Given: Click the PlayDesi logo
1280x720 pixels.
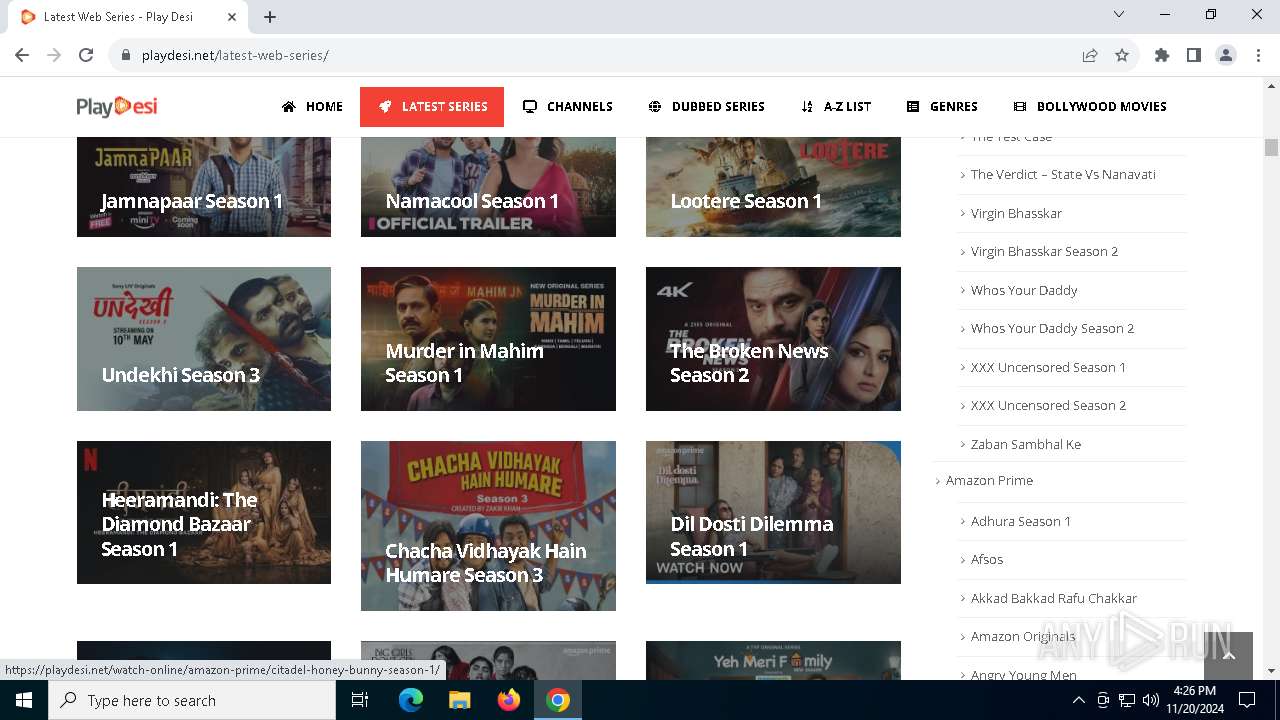Looking at the screenshot, I should coord(117,106).
